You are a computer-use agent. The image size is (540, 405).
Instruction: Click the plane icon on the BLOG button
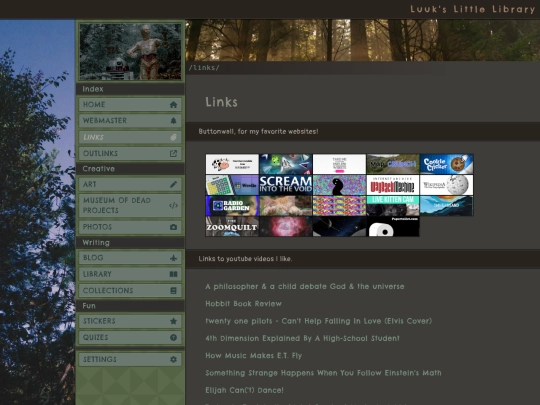[173, 258]
